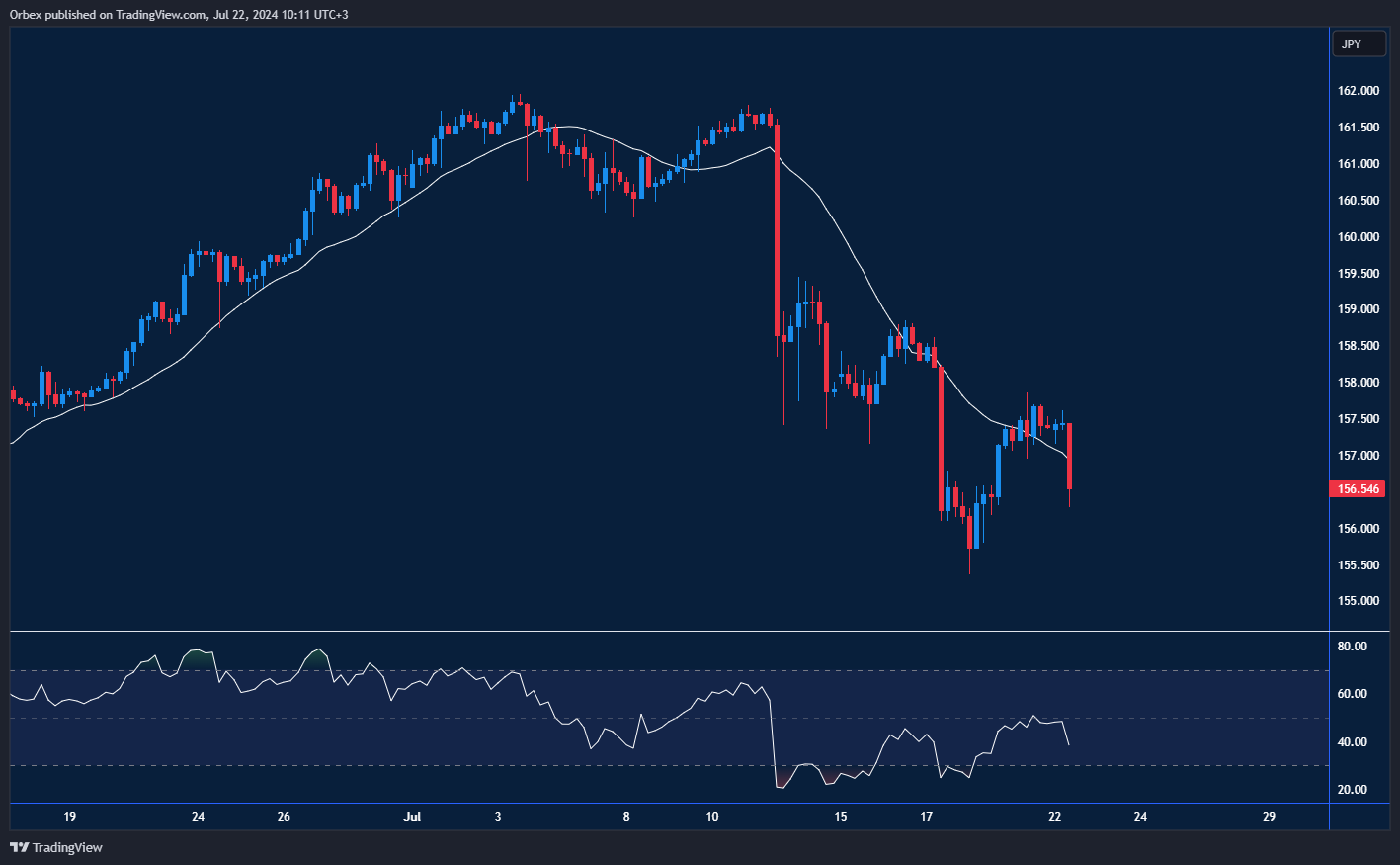Click the 17 date label on time axis

(927, 817)
